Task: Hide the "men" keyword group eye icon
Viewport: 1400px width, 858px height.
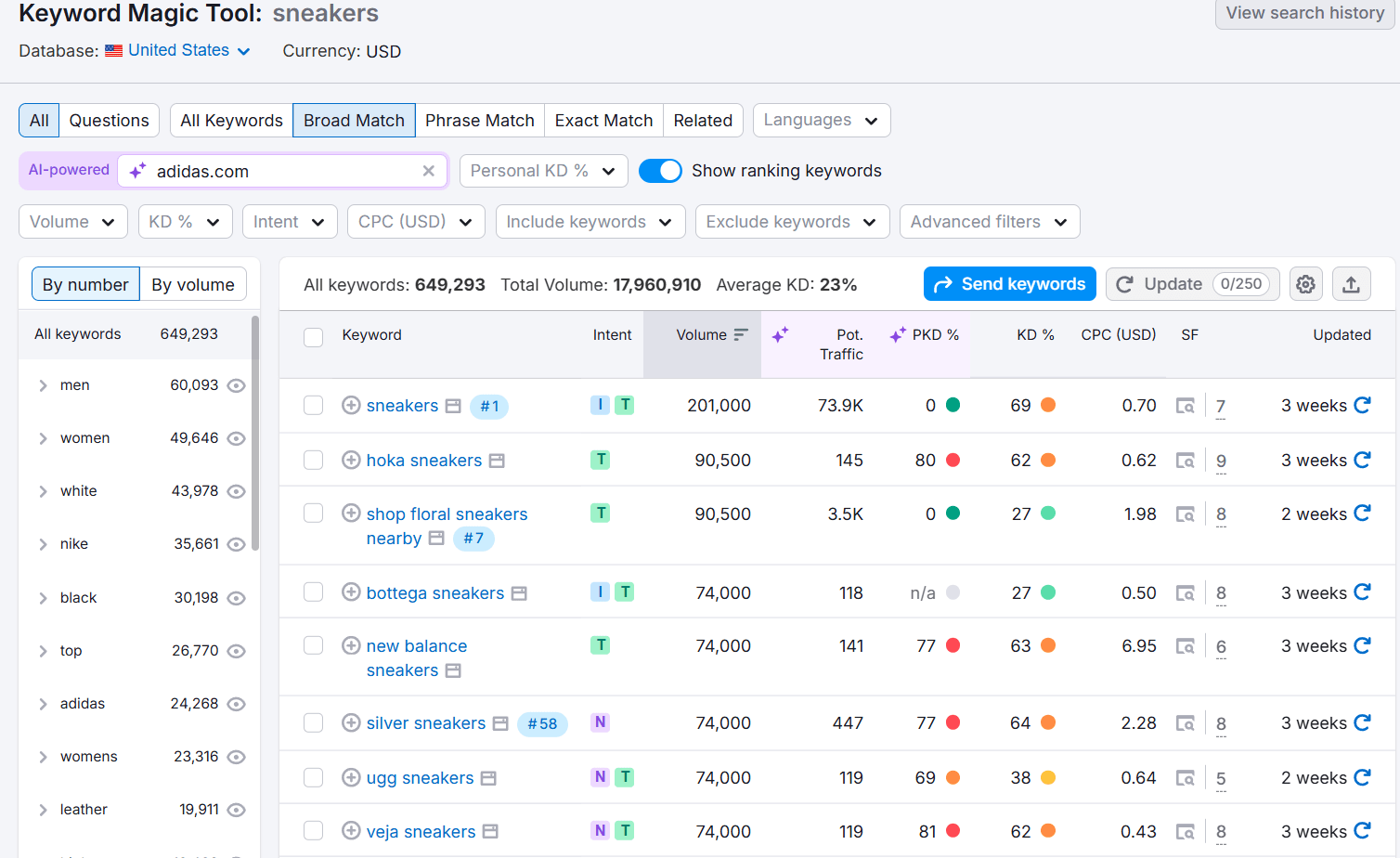Action: tap(237, 384)
